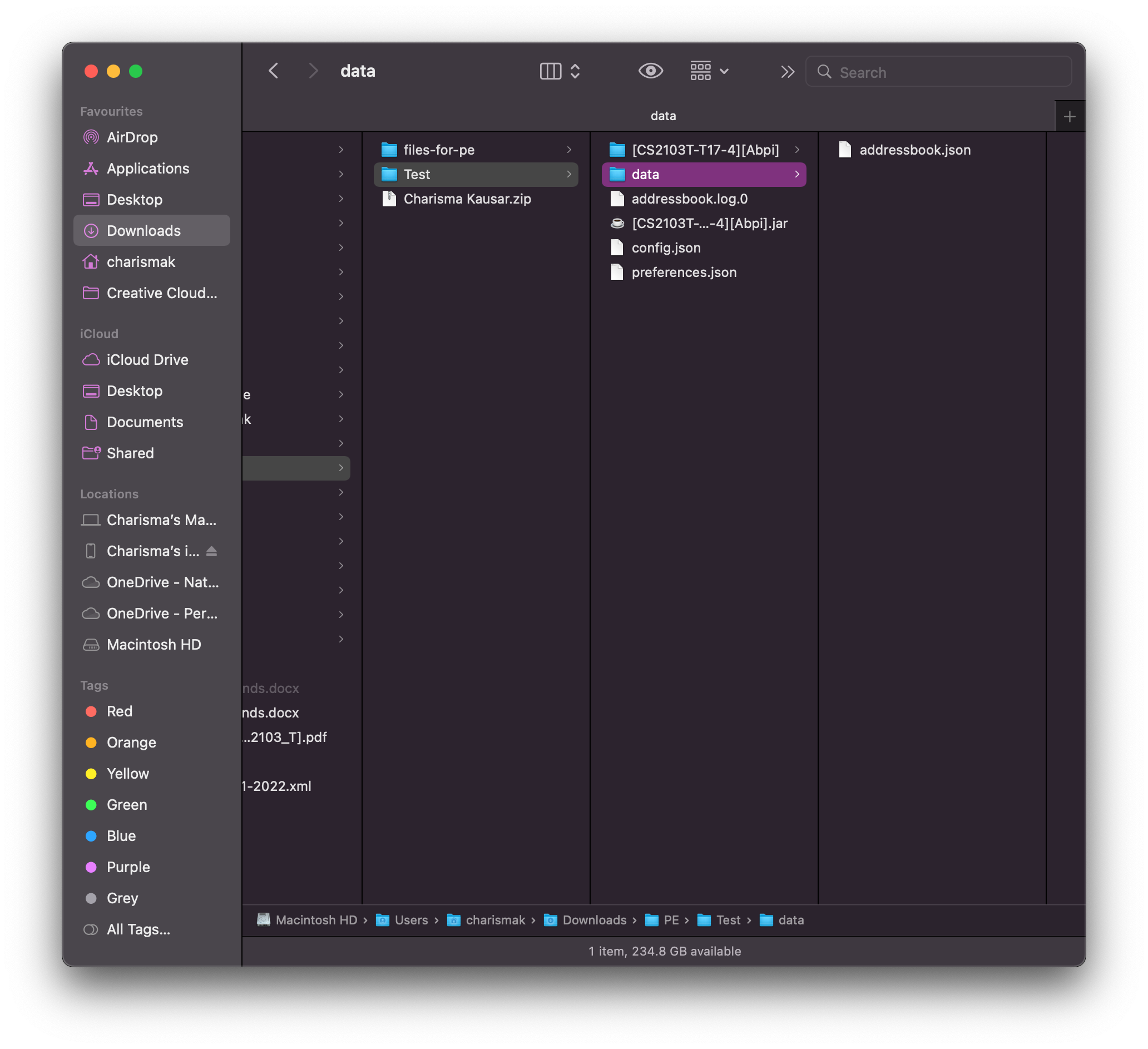
Task: Click the back navigation arrow
Action: (273, 71)
